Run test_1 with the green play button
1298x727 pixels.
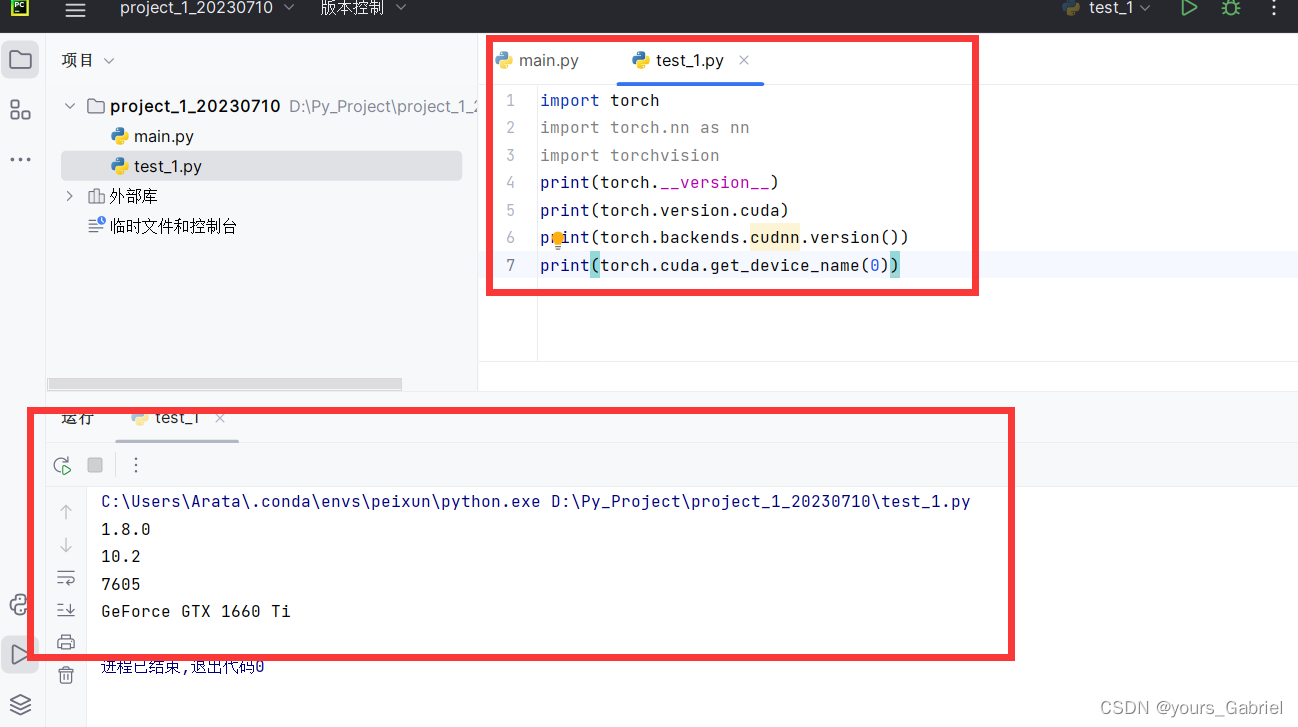pos(1188,8)
